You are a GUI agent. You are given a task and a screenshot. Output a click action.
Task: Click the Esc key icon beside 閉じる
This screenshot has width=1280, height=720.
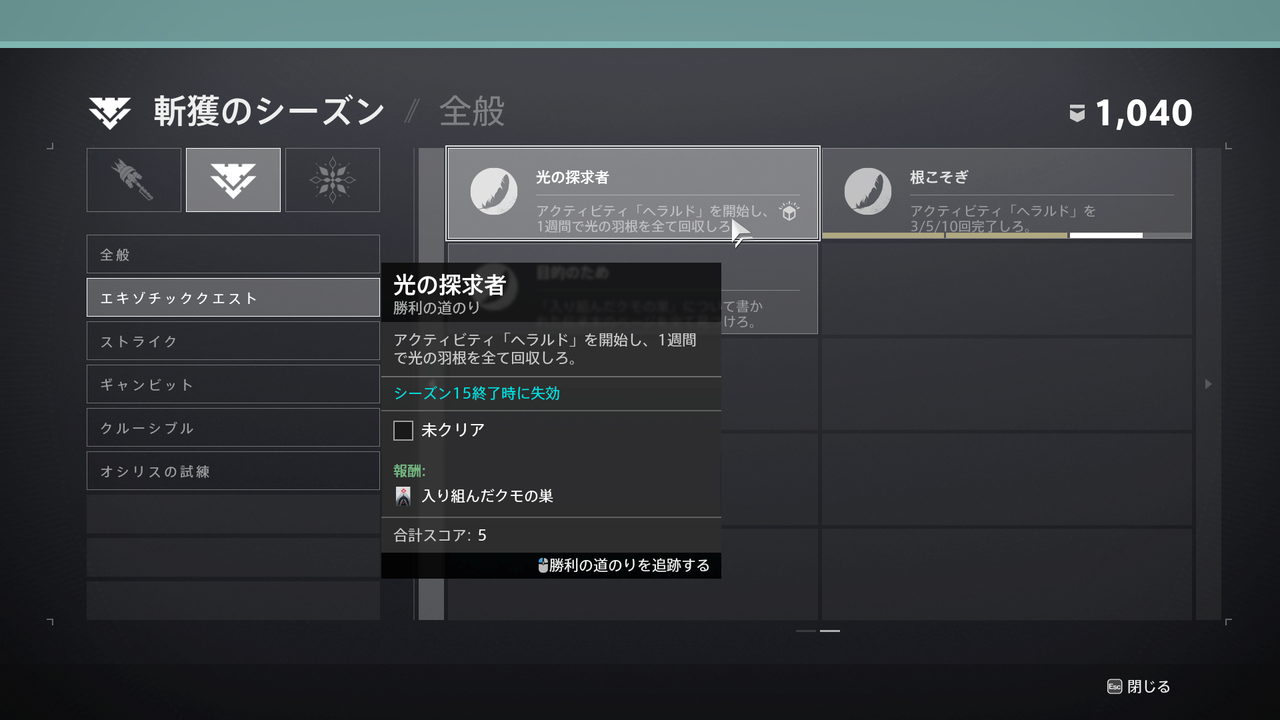pos(1115,687)
